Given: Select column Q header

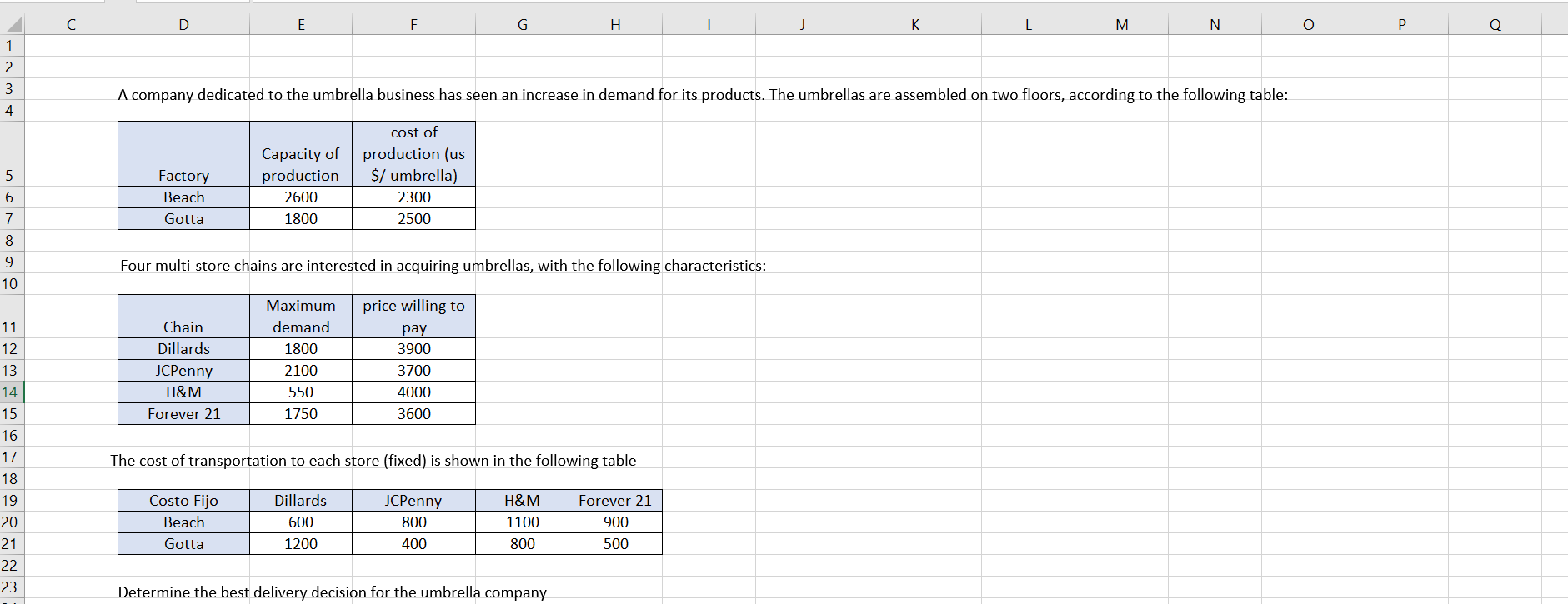Looking at the screenshot, I should pos(1495,25).
